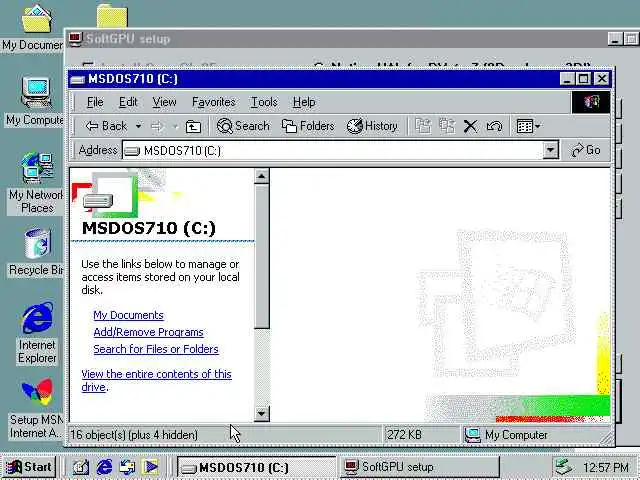The height and width of the screenshot is (480, 640).
Task: Click the Copy To toolbar icon
Action: [447, 126]
